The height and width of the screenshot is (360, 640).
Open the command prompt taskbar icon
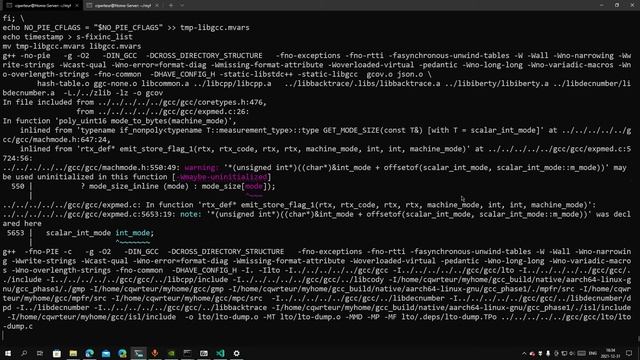pos(204,353)
